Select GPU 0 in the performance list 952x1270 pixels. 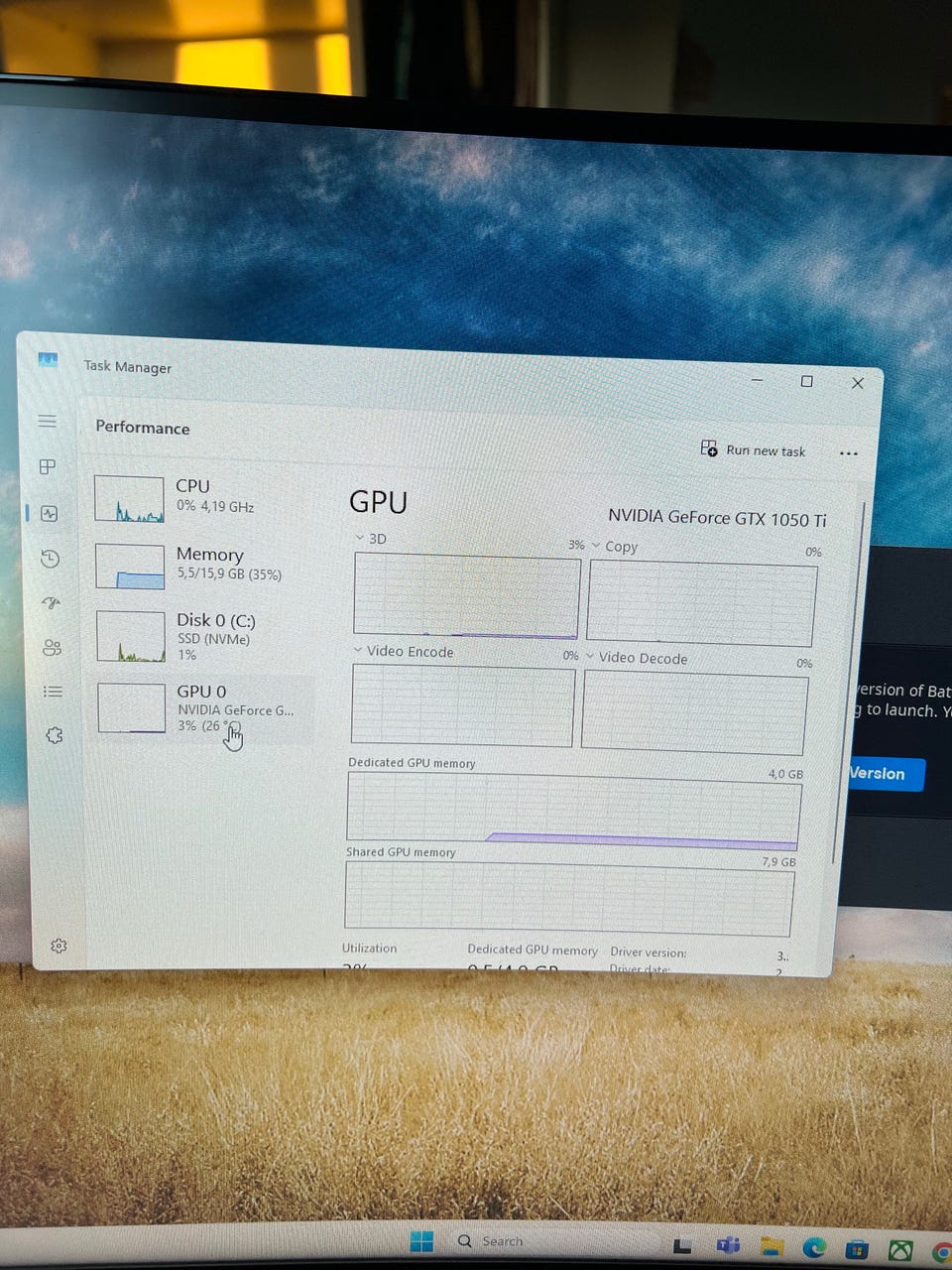point(203,708)
